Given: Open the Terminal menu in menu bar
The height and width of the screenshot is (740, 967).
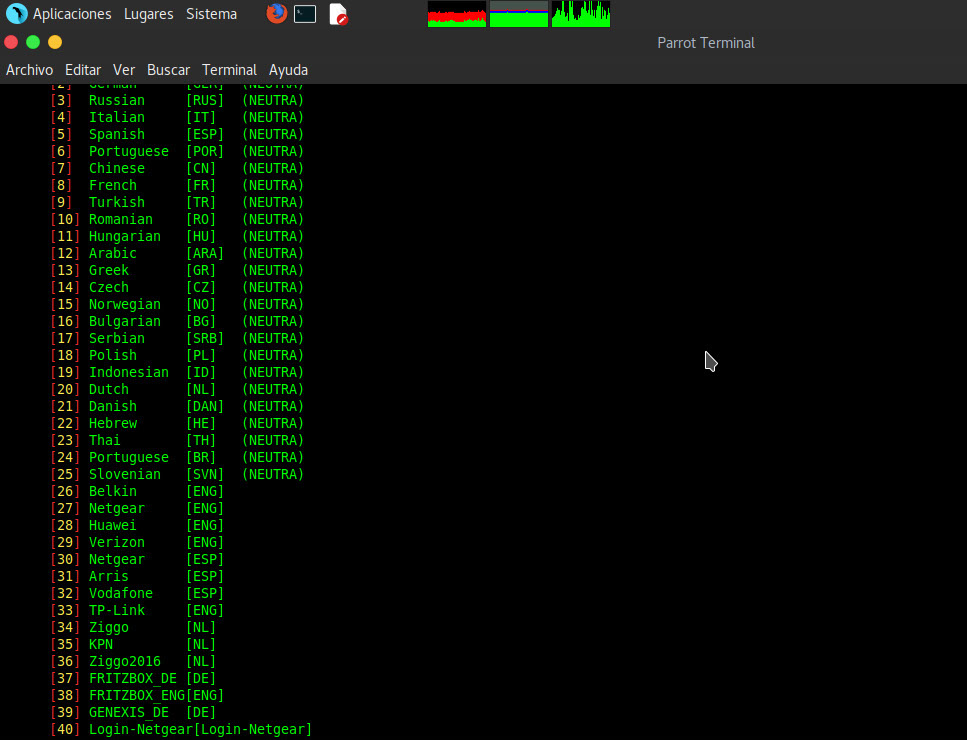Looking at the screenshot, I should pos(229,70).
